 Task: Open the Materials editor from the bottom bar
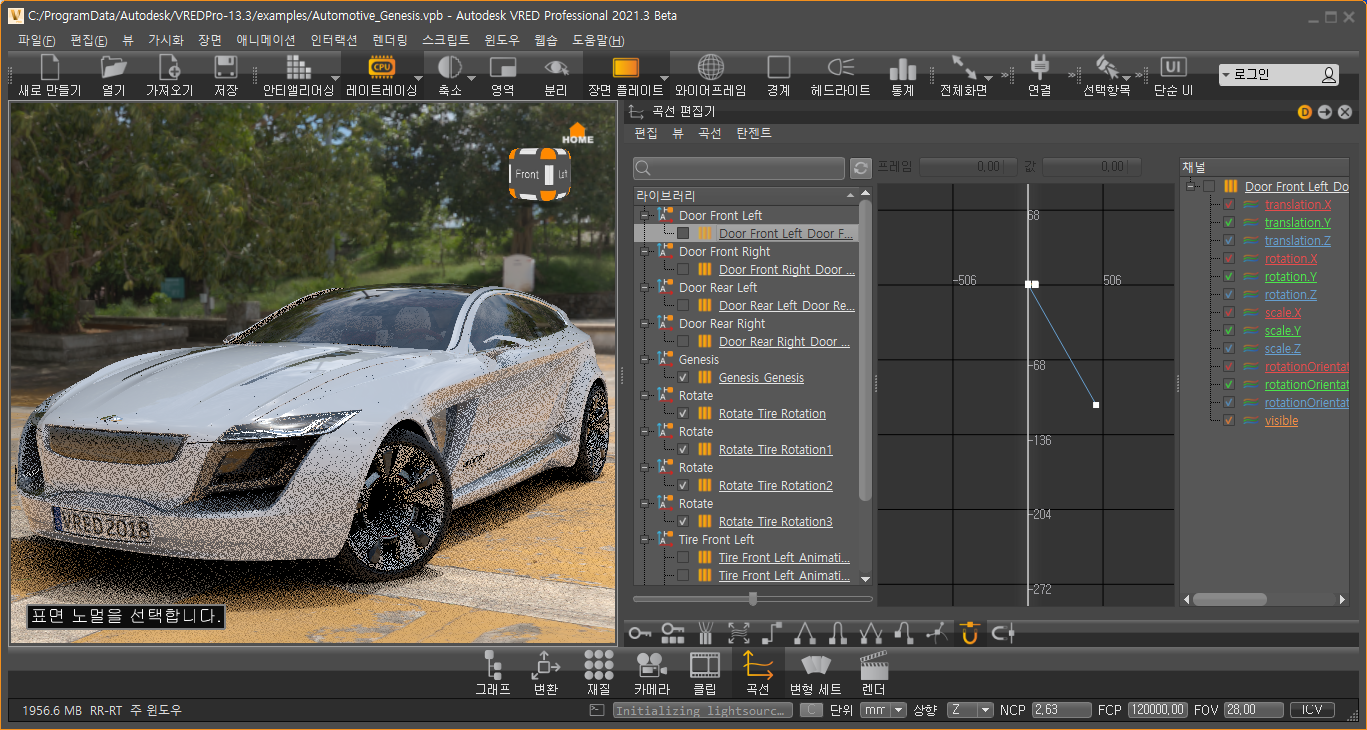598,665
